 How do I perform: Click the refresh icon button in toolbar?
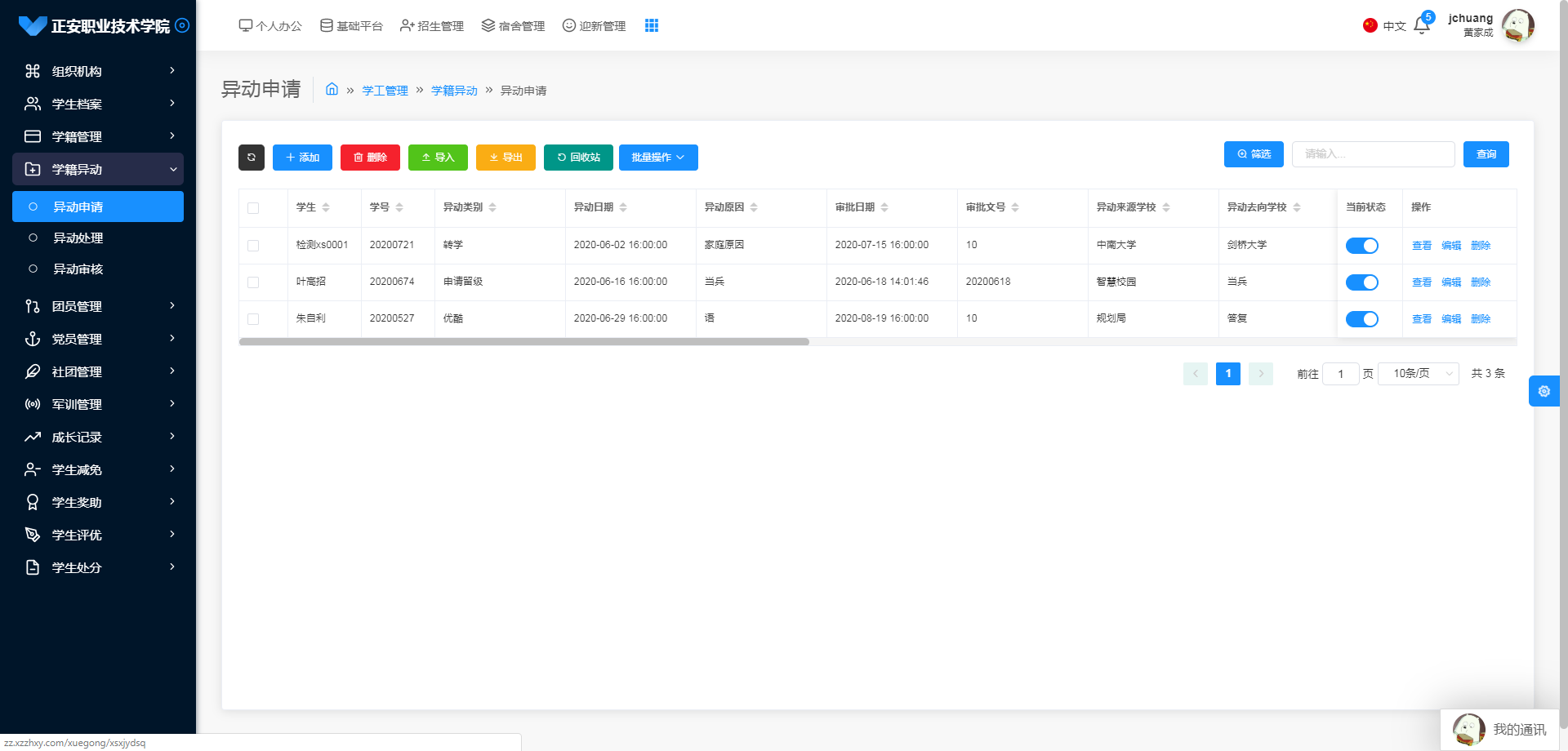pos(252,158)
